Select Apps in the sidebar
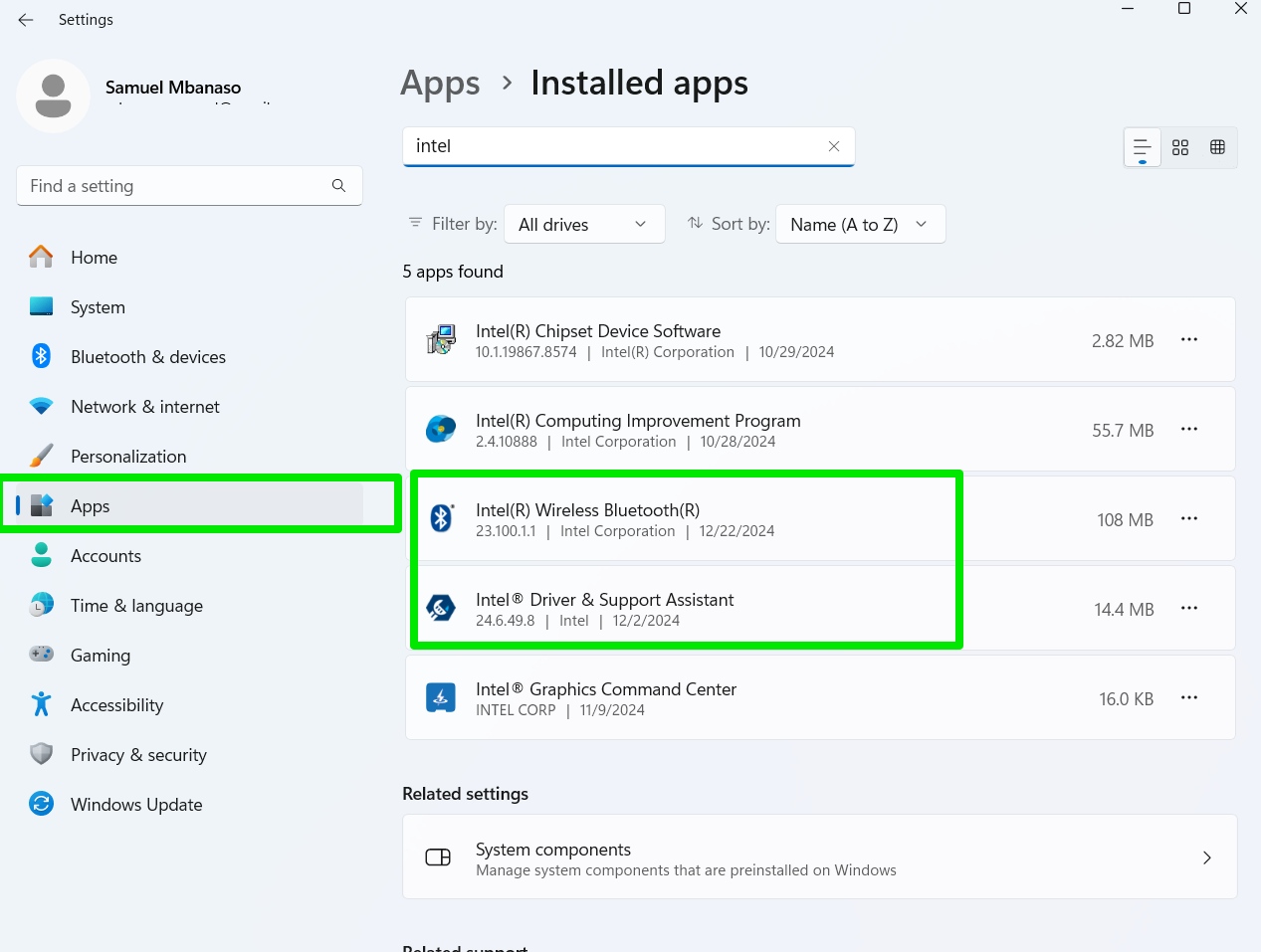 [189, 506]
